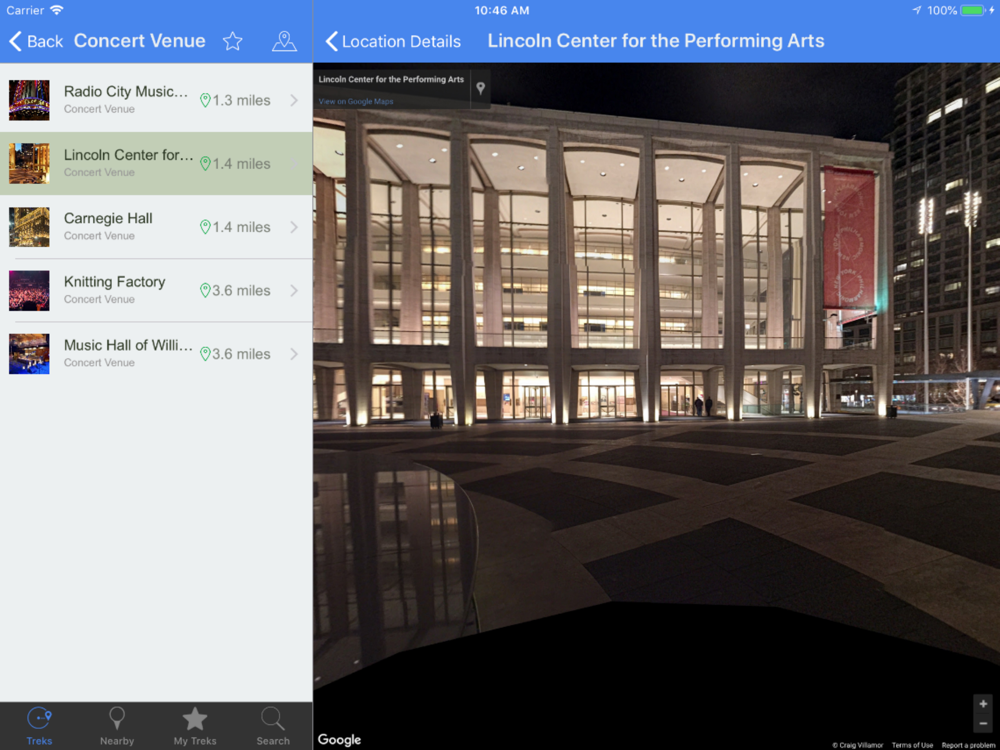
Task: Expand Radio City Music Hall chevron
Action: click(294, 100)
